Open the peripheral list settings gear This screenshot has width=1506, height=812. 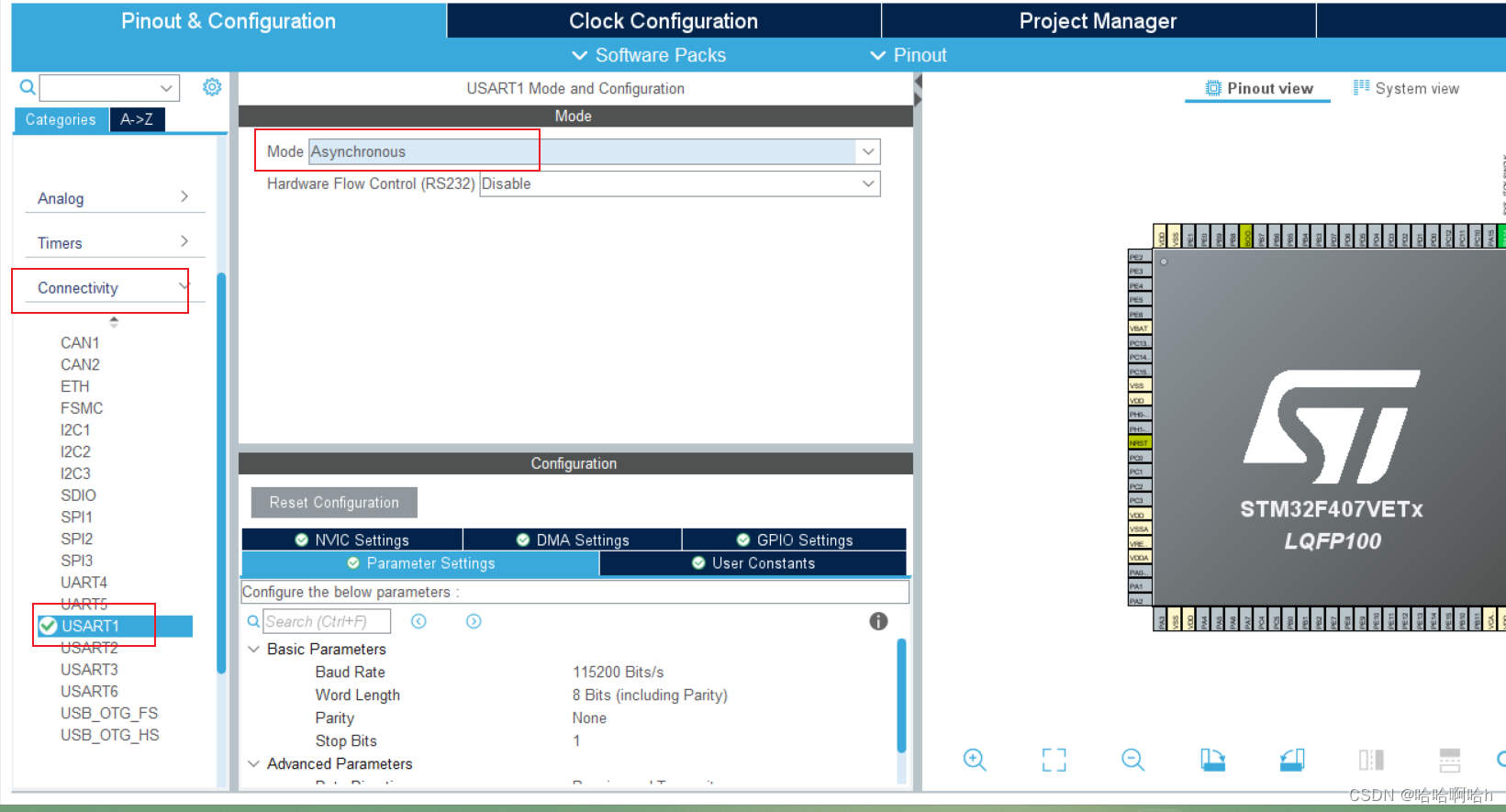(x=212, y=87)
